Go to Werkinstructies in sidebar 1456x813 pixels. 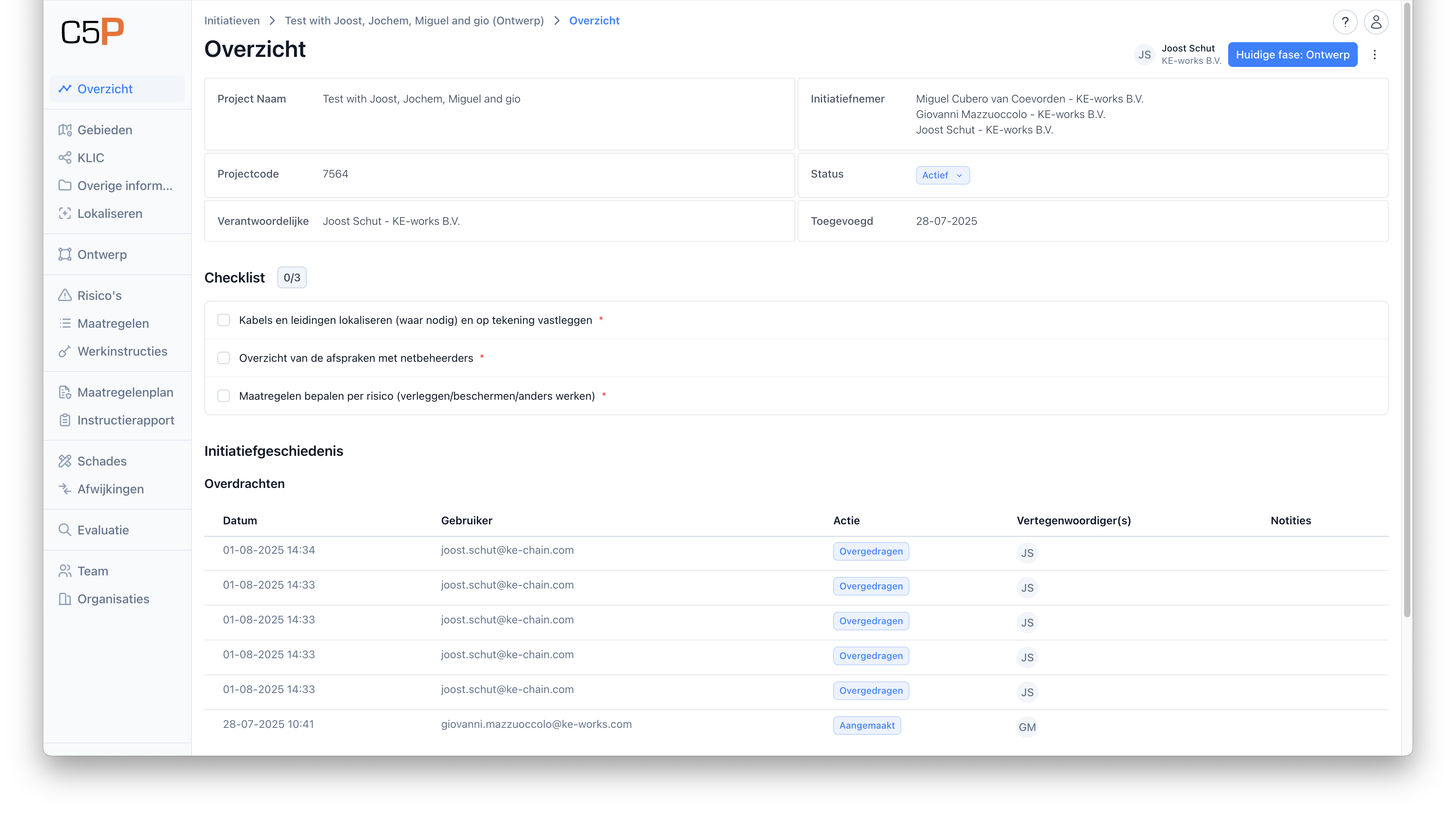[x=122, y=351]
